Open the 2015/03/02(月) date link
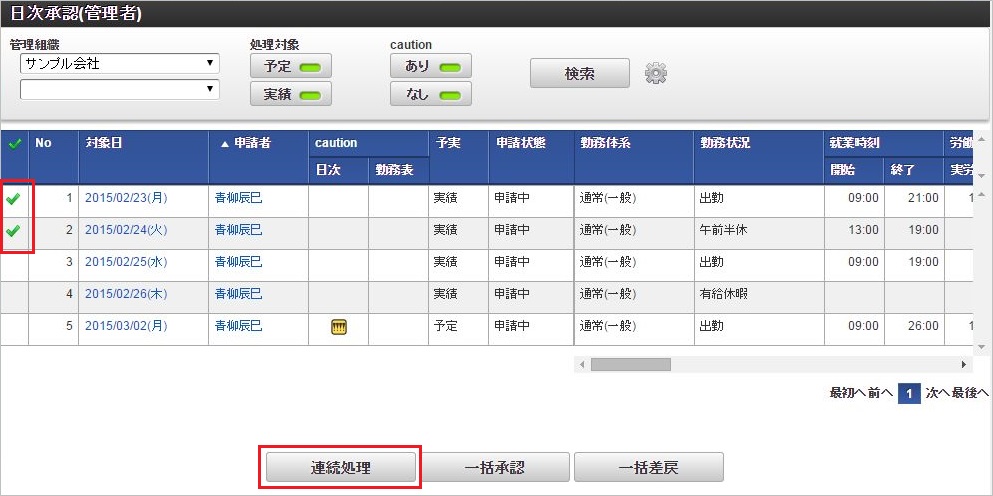993x496 pixels. tap(126, 326)
